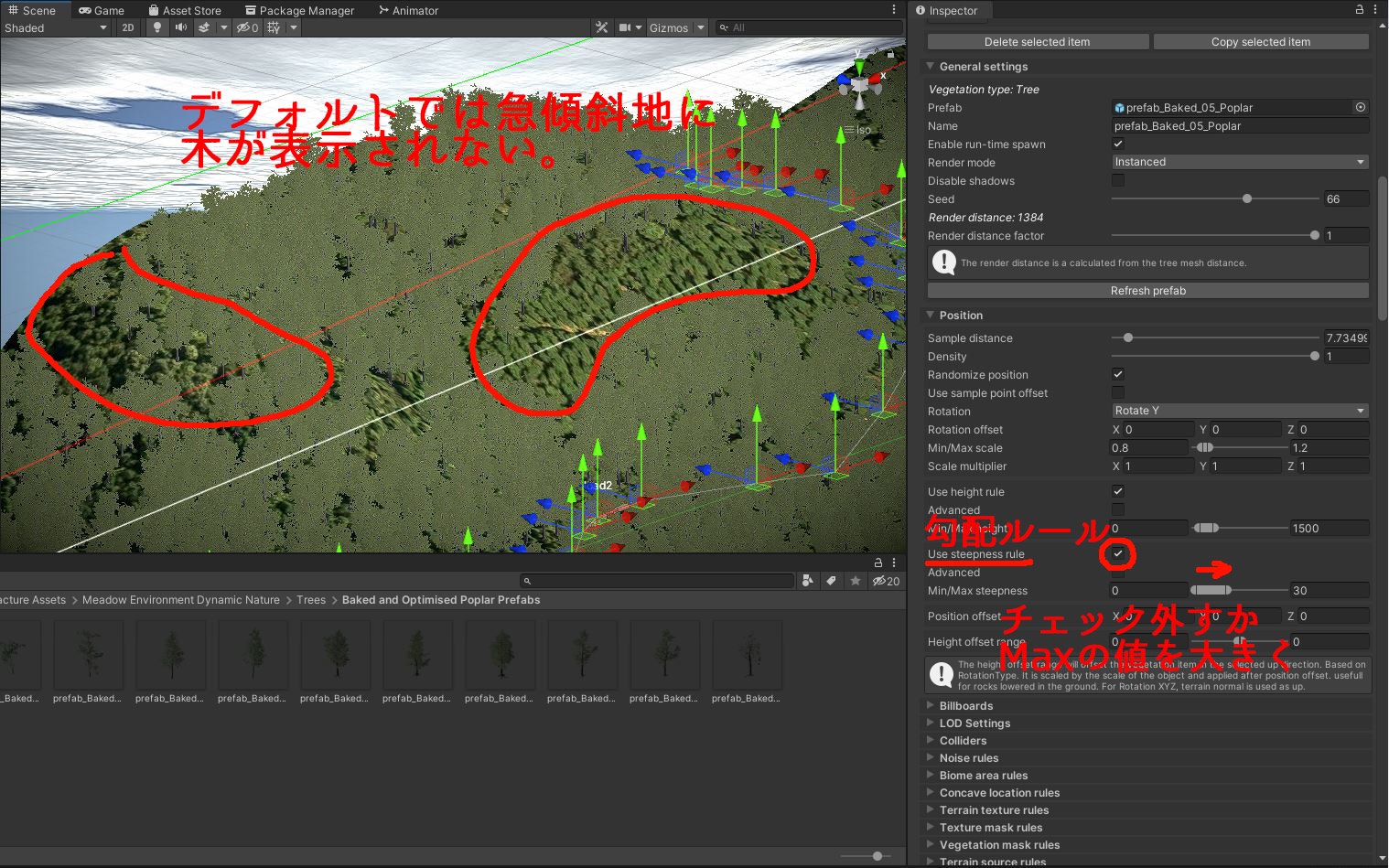
Task: Click Max steepness value field 30
Action: [x=1329, y=591]
